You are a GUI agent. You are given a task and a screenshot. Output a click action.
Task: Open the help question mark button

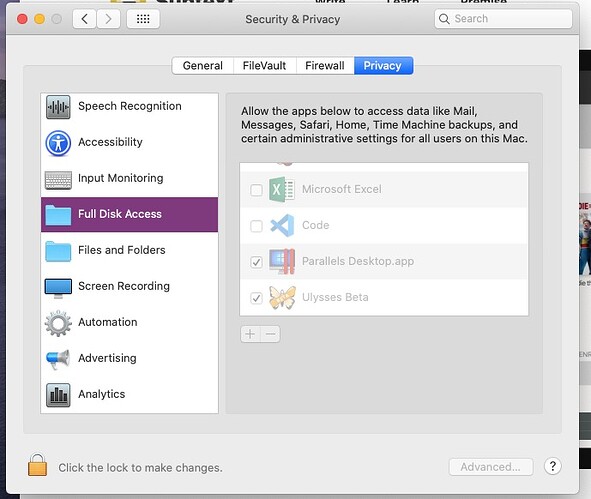(x=553, y=466)
